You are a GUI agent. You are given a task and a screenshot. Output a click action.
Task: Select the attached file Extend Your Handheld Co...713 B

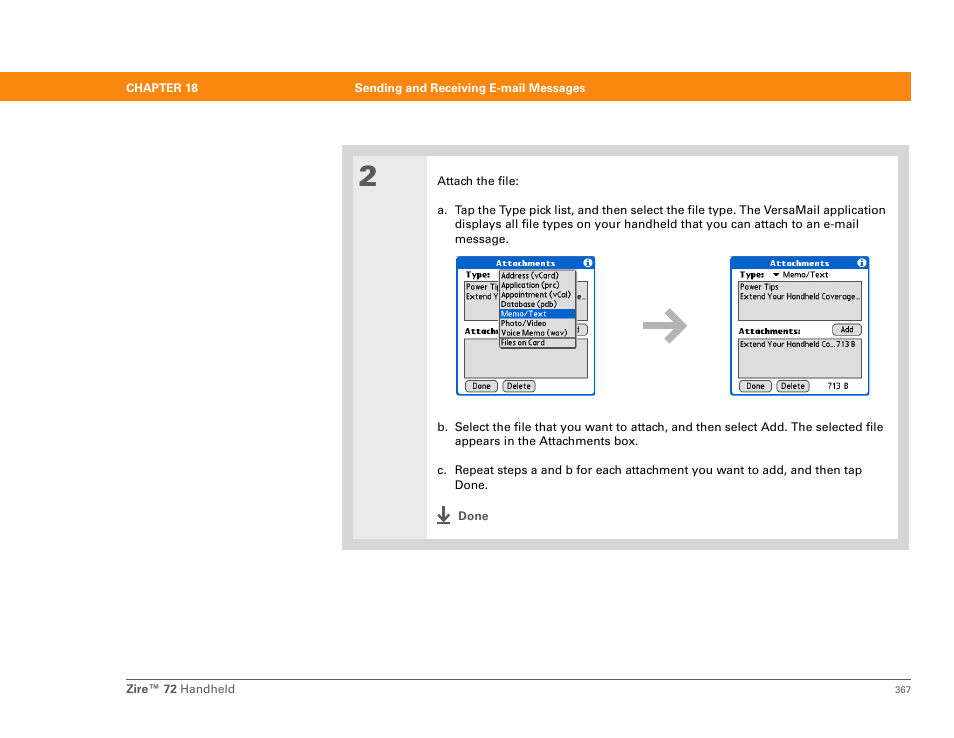pos(798,344)
